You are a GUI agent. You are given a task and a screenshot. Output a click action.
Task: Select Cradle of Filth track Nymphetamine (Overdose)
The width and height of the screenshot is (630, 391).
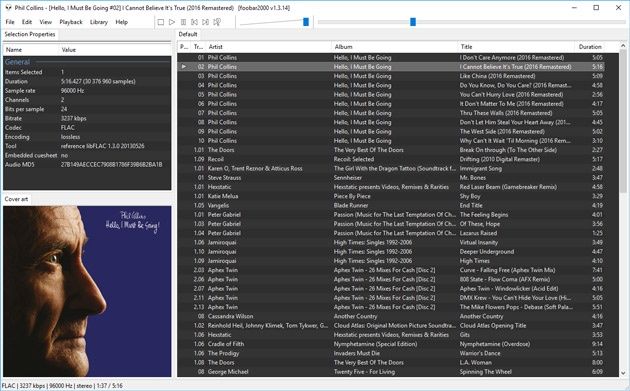pyautogui.click(x=391, y=344)
